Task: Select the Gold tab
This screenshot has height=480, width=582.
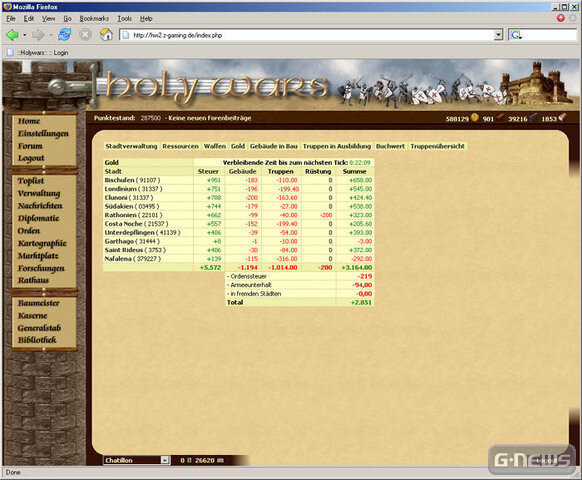Action: coord(238,146)
